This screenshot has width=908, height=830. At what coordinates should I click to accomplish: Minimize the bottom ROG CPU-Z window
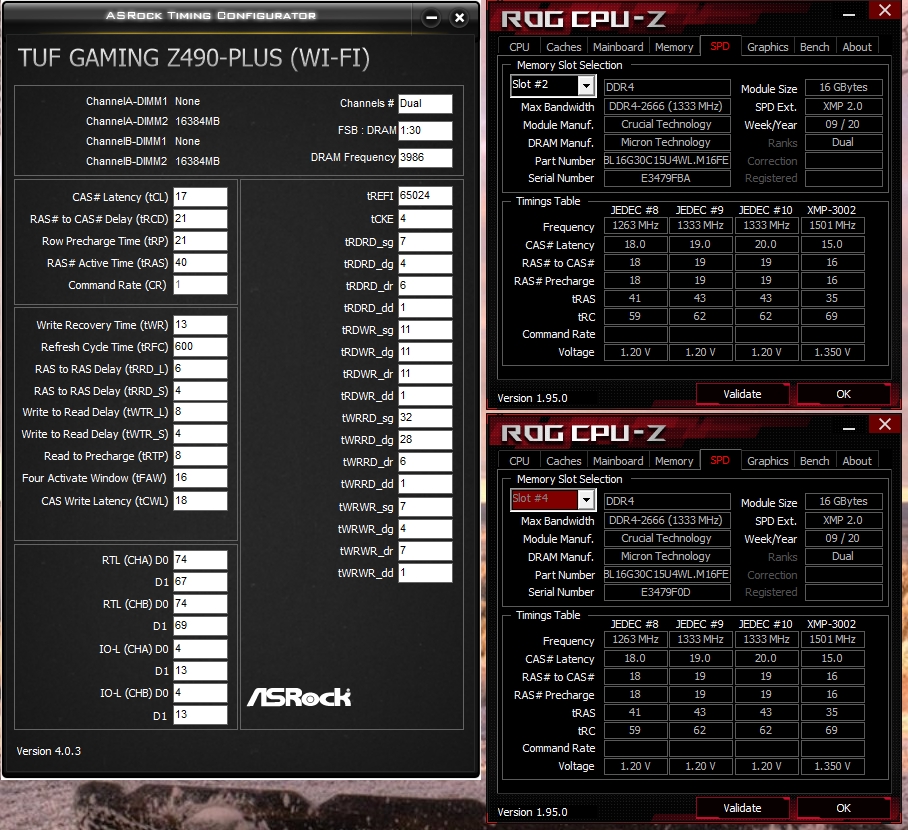point(849,429)
